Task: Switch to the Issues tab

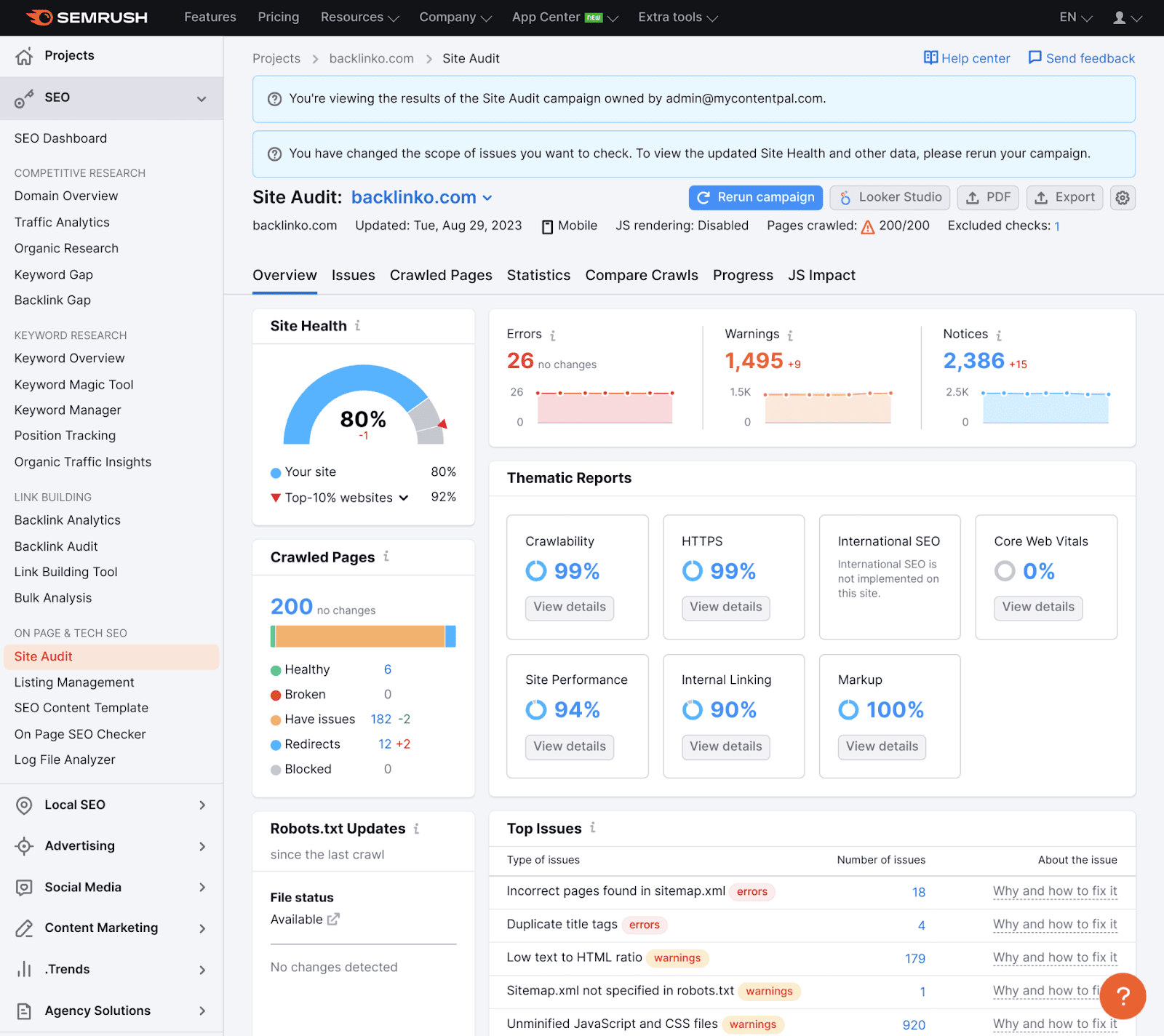Action: point(353,275)
